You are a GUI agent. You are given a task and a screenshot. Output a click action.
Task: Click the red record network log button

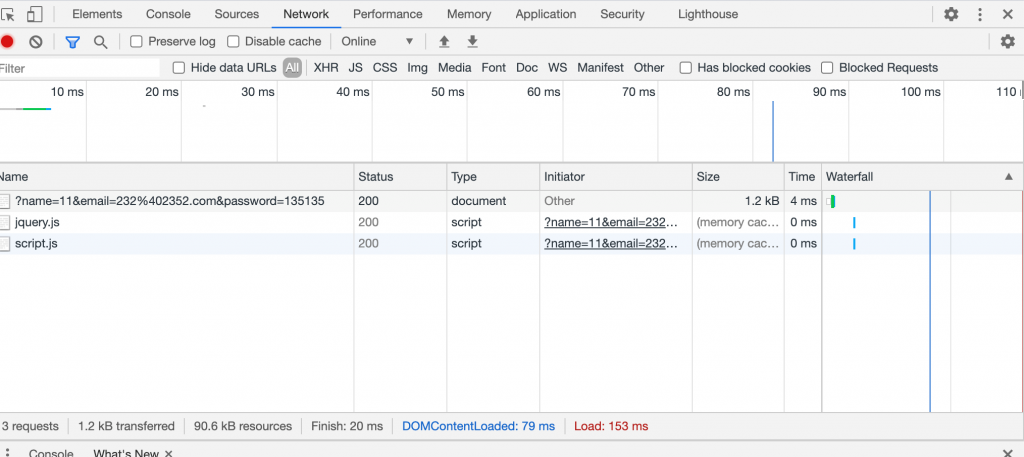click(7, 42)
